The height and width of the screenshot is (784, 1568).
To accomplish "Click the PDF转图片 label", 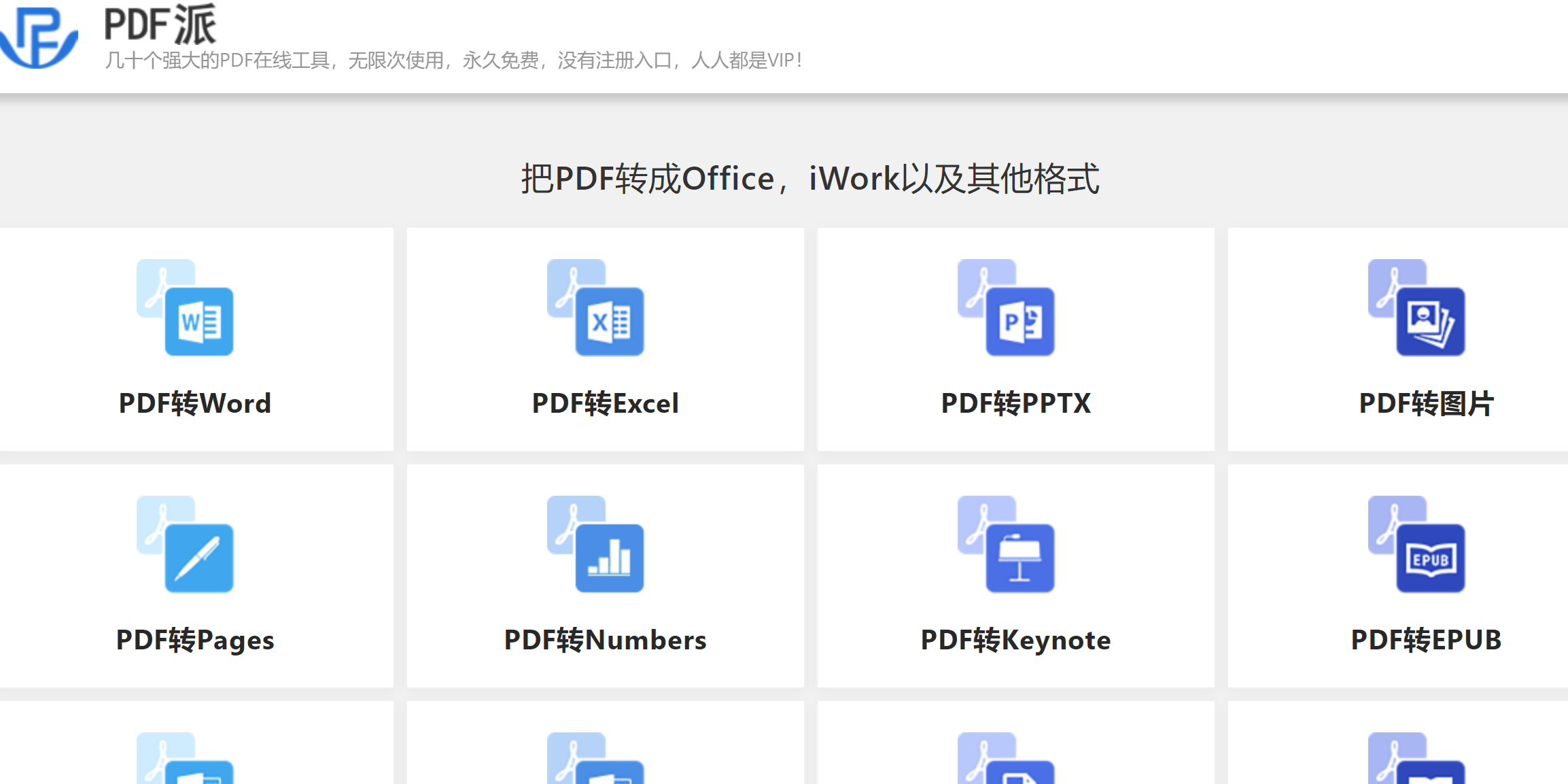I will click(x=1426, y=403).
